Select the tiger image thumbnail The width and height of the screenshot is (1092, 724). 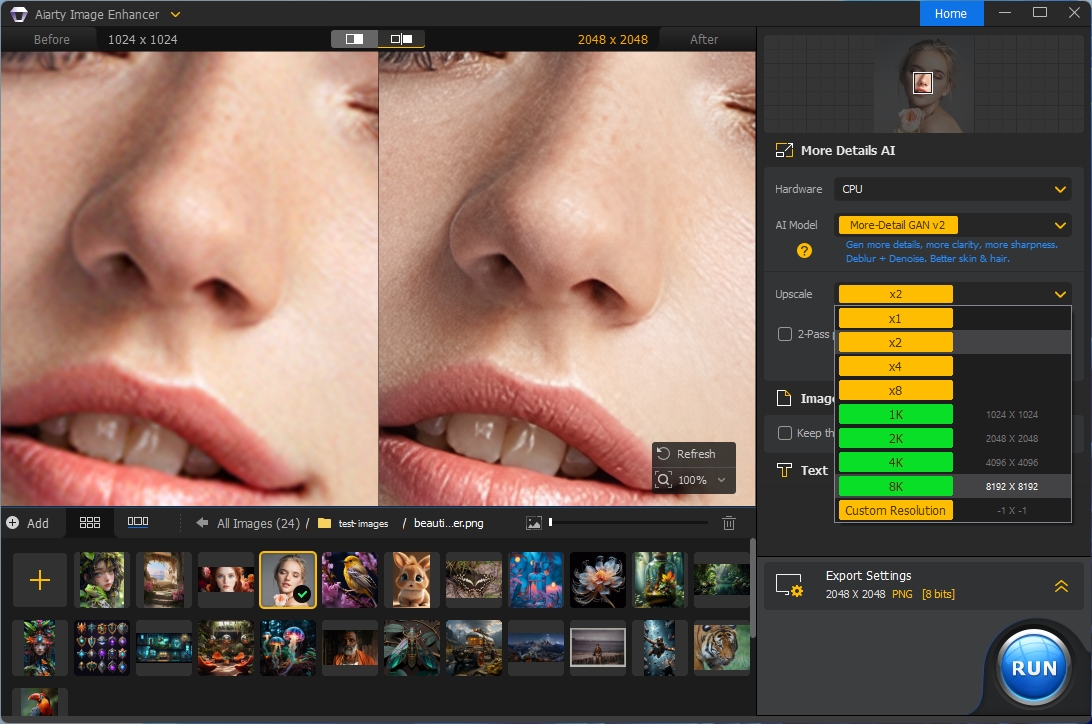click(721, 647)
